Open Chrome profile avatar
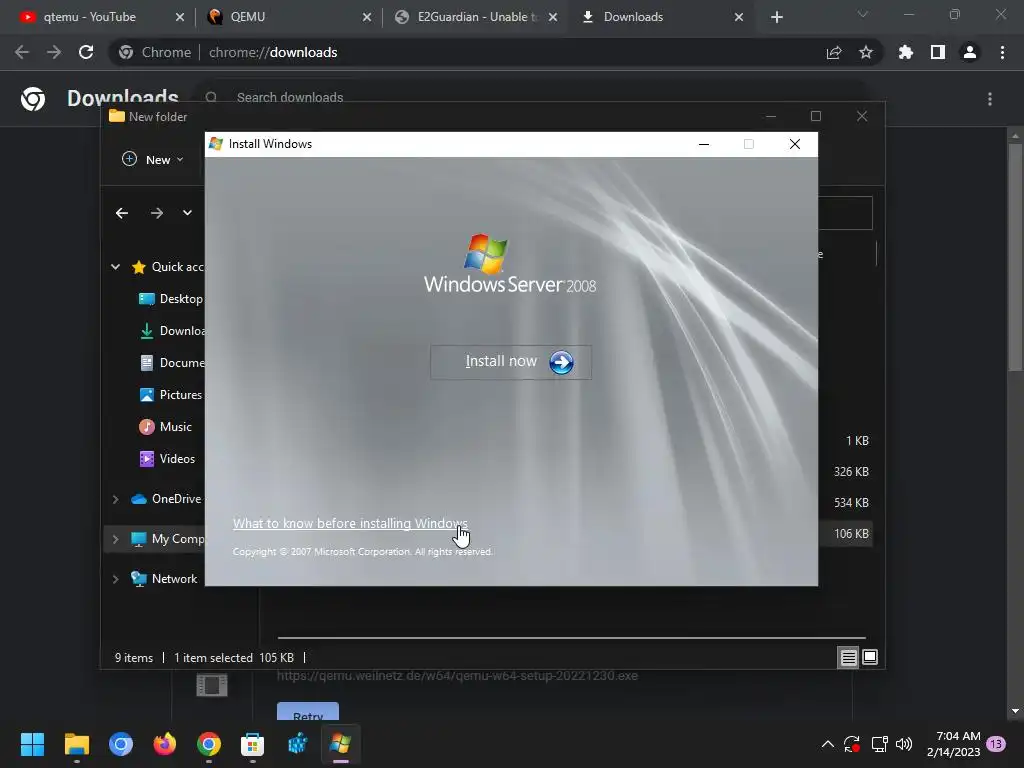 tap(970, 52)
